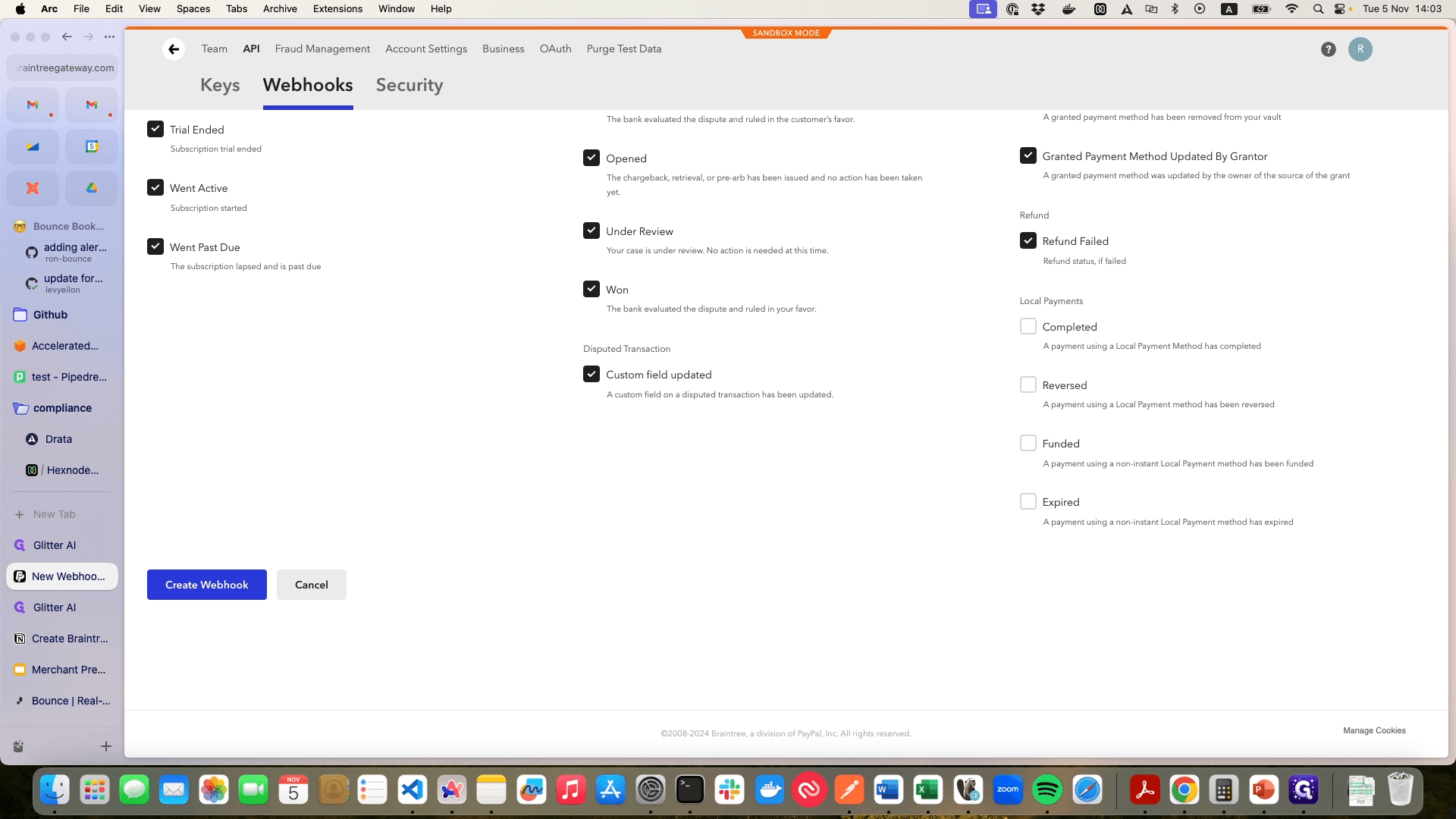Screen dimensions: 1456x819
Task: Open the Business nav item
Action: tap(504, 49)
